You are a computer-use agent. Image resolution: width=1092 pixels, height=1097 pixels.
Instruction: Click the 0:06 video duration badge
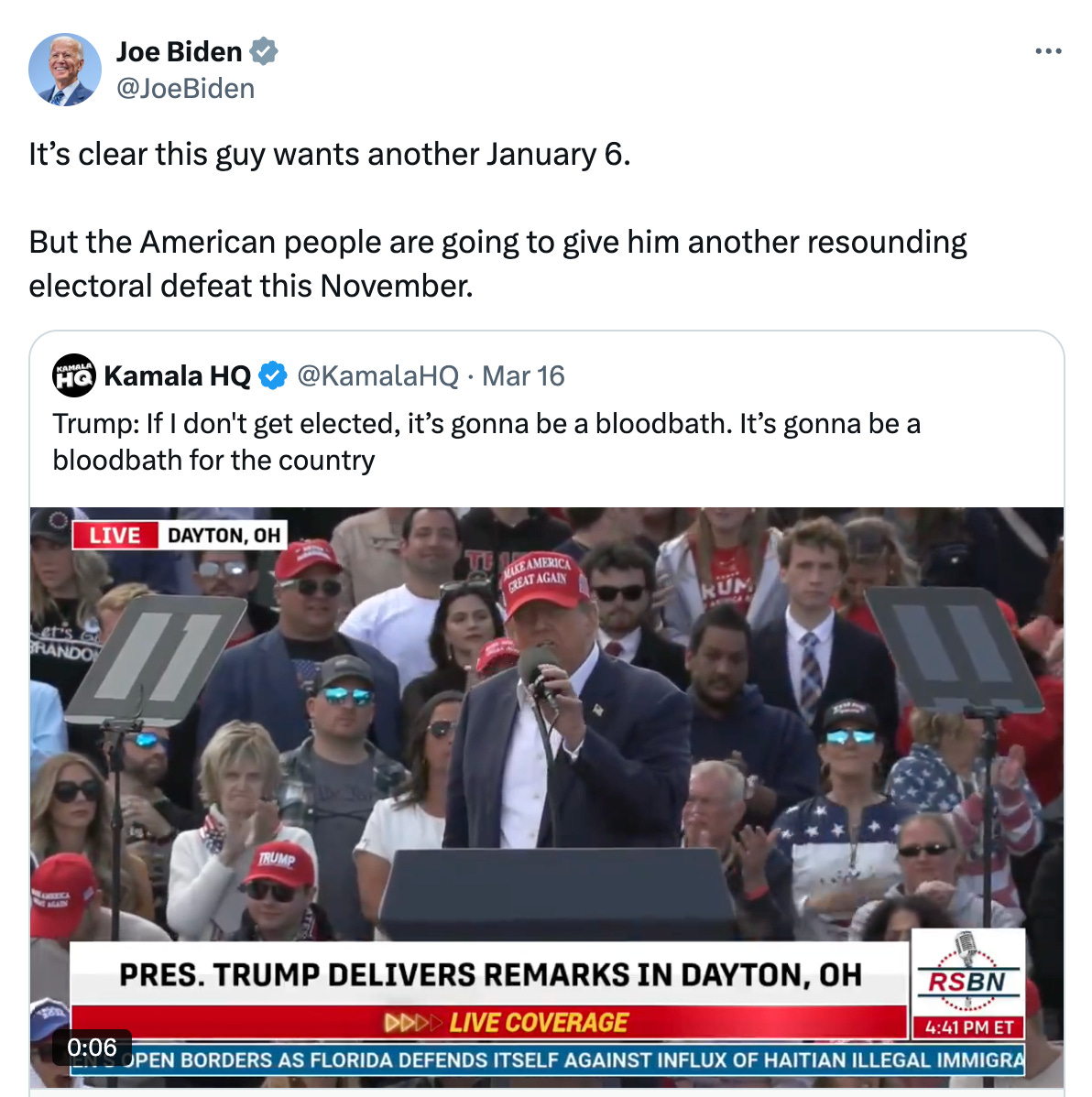[92, 1048]
